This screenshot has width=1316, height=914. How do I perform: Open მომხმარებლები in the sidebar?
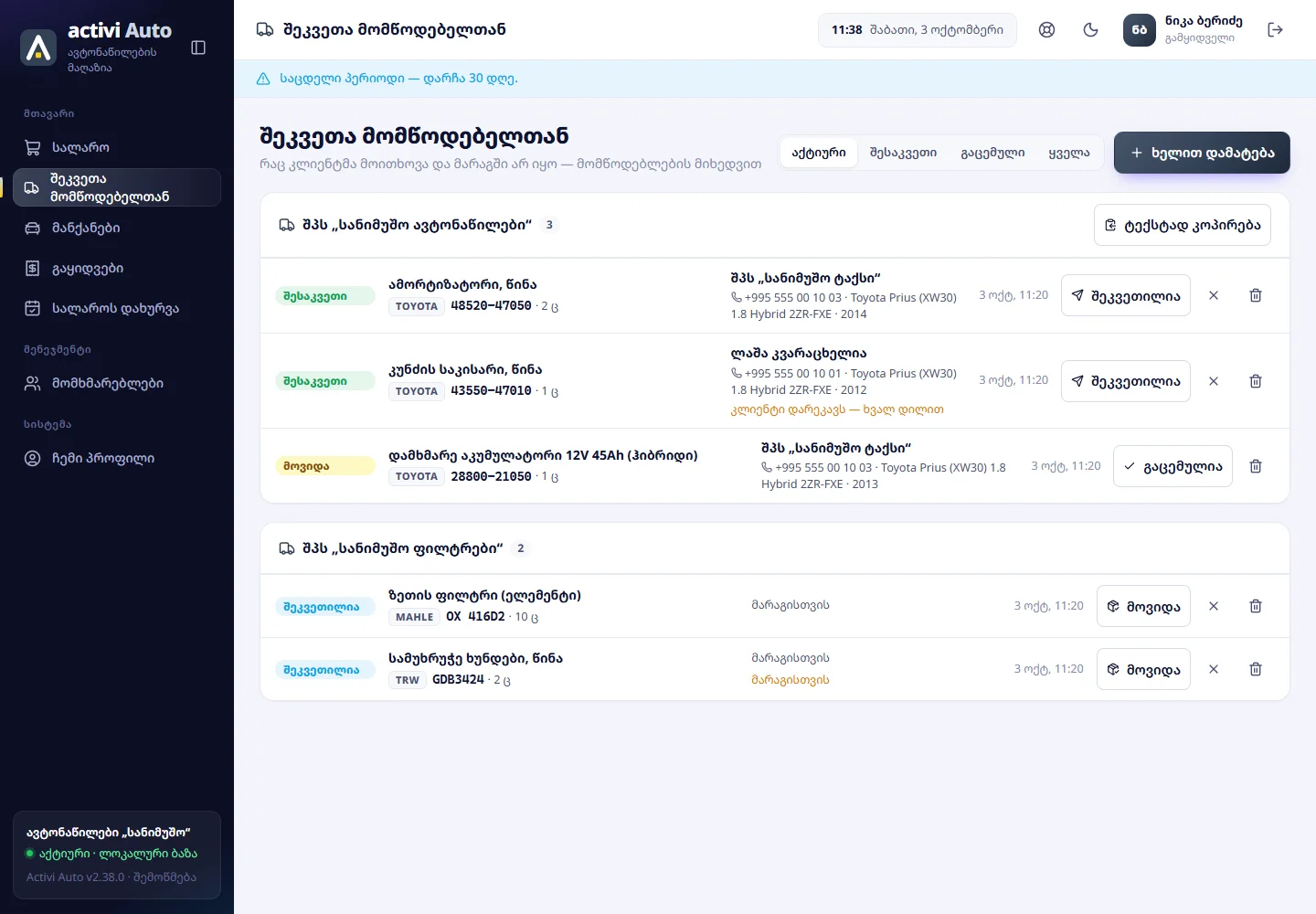pos(117,383)
